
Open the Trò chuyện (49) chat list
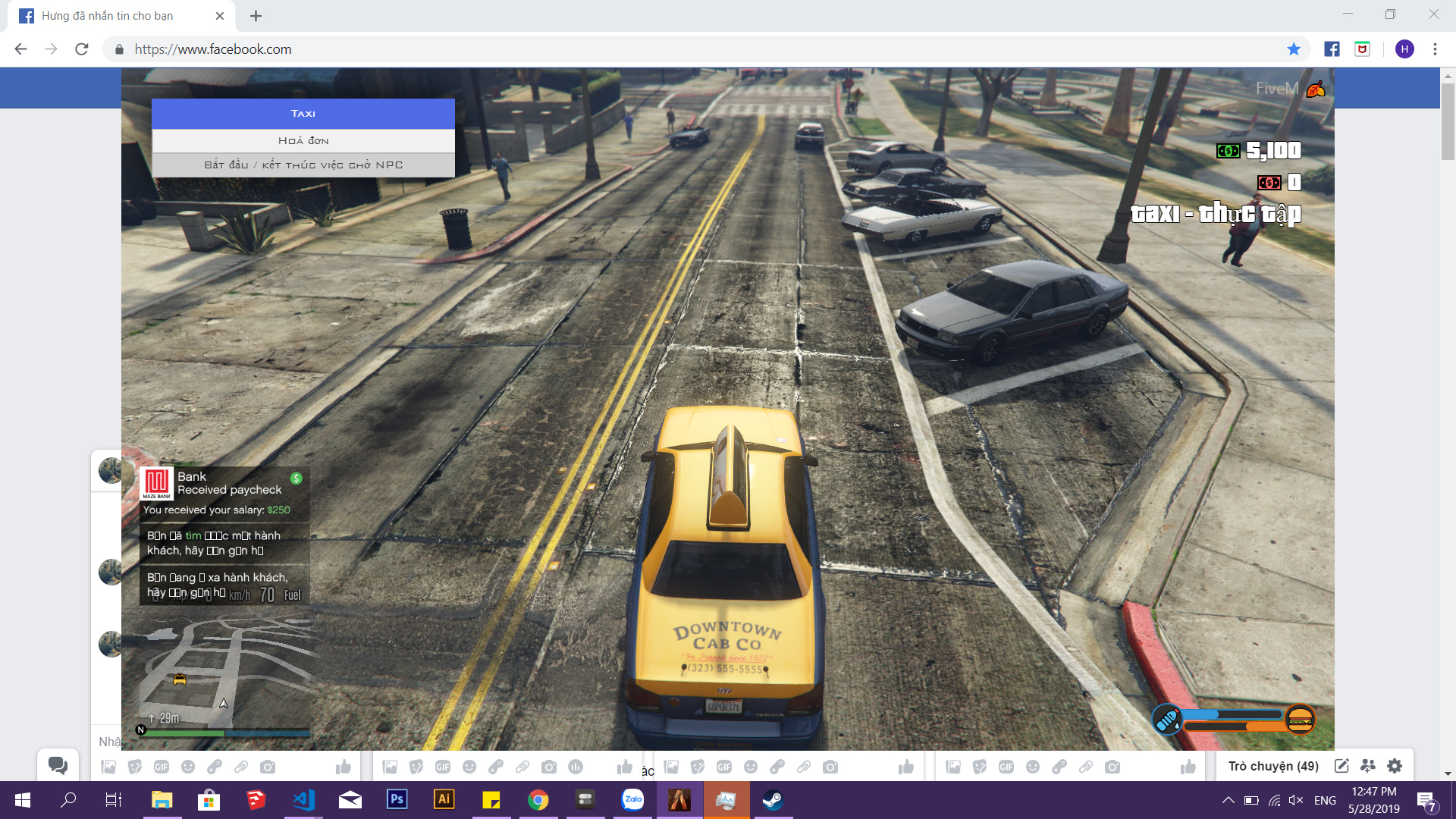(1273, 766)
